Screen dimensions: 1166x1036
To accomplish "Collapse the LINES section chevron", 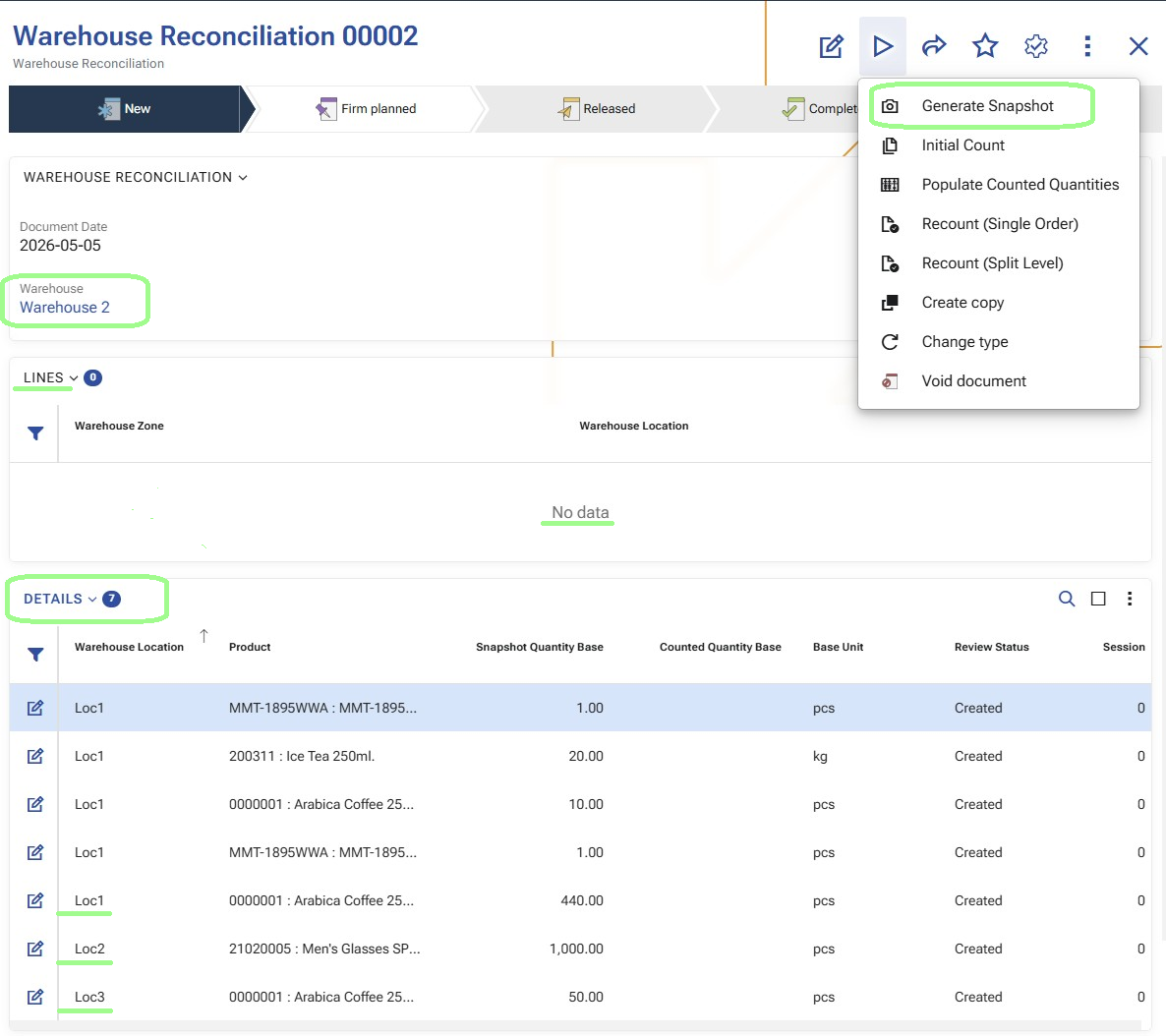I will coord(74,377).
